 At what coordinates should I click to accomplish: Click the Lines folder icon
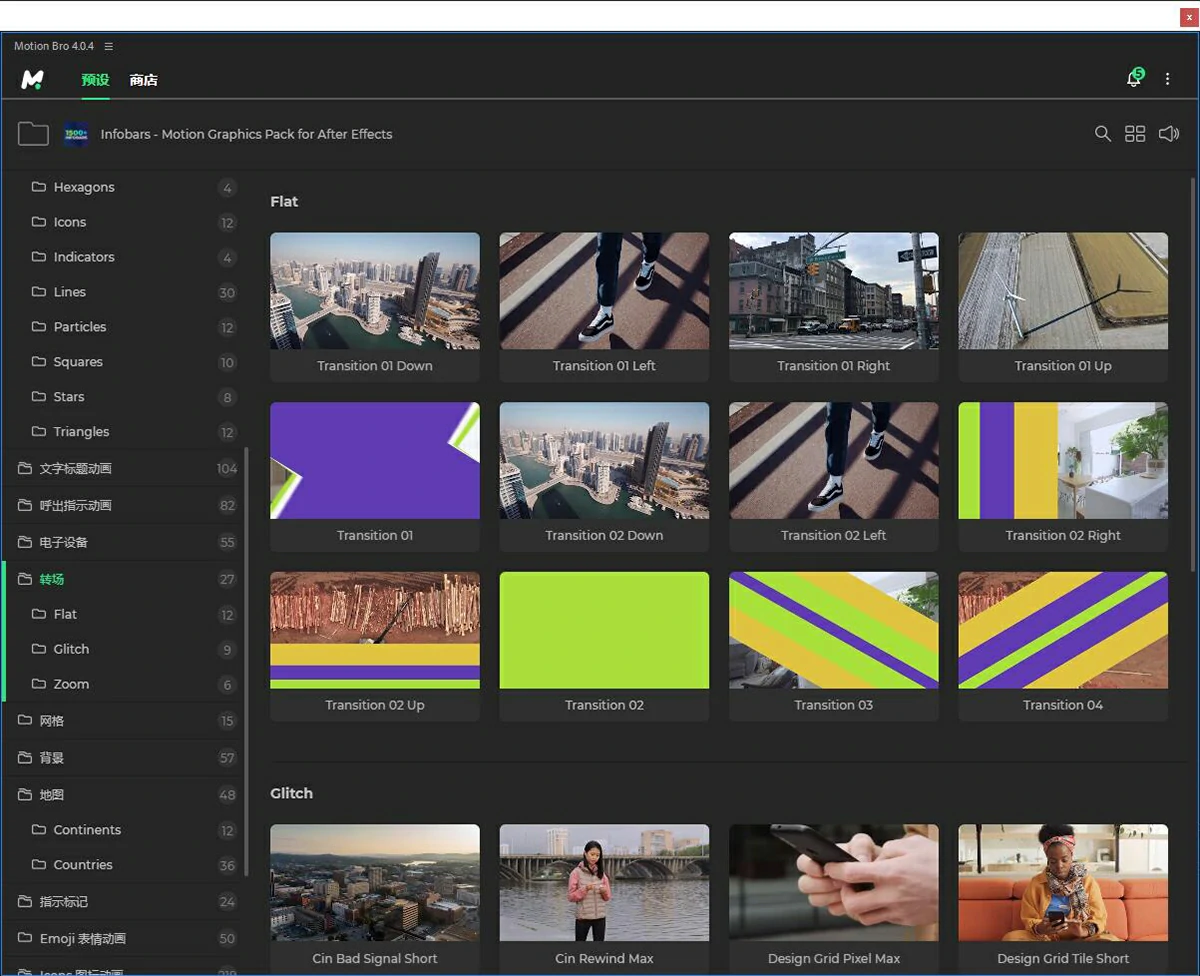[39, 292]
